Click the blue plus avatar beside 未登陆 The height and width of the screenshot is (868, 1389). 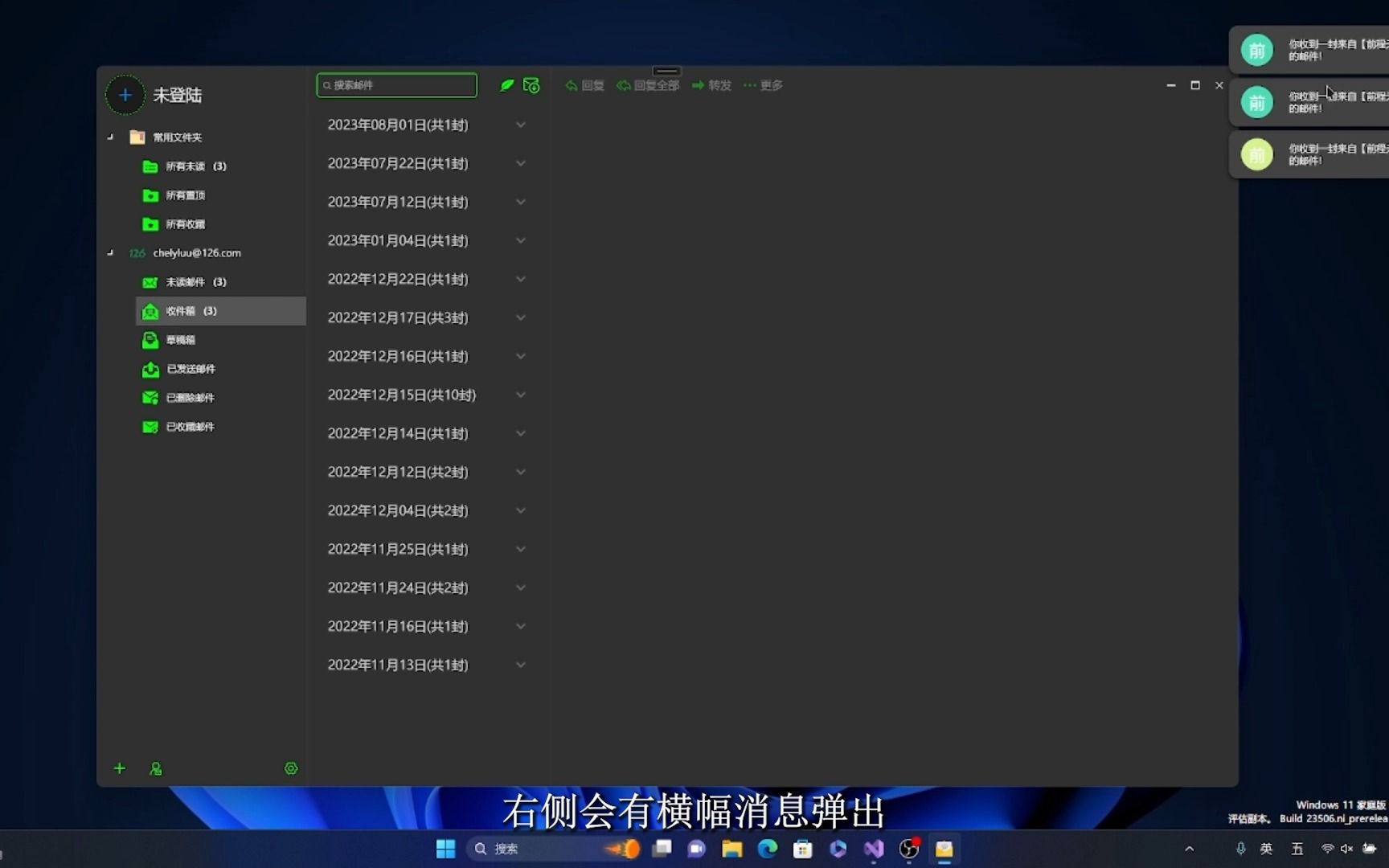125,95
